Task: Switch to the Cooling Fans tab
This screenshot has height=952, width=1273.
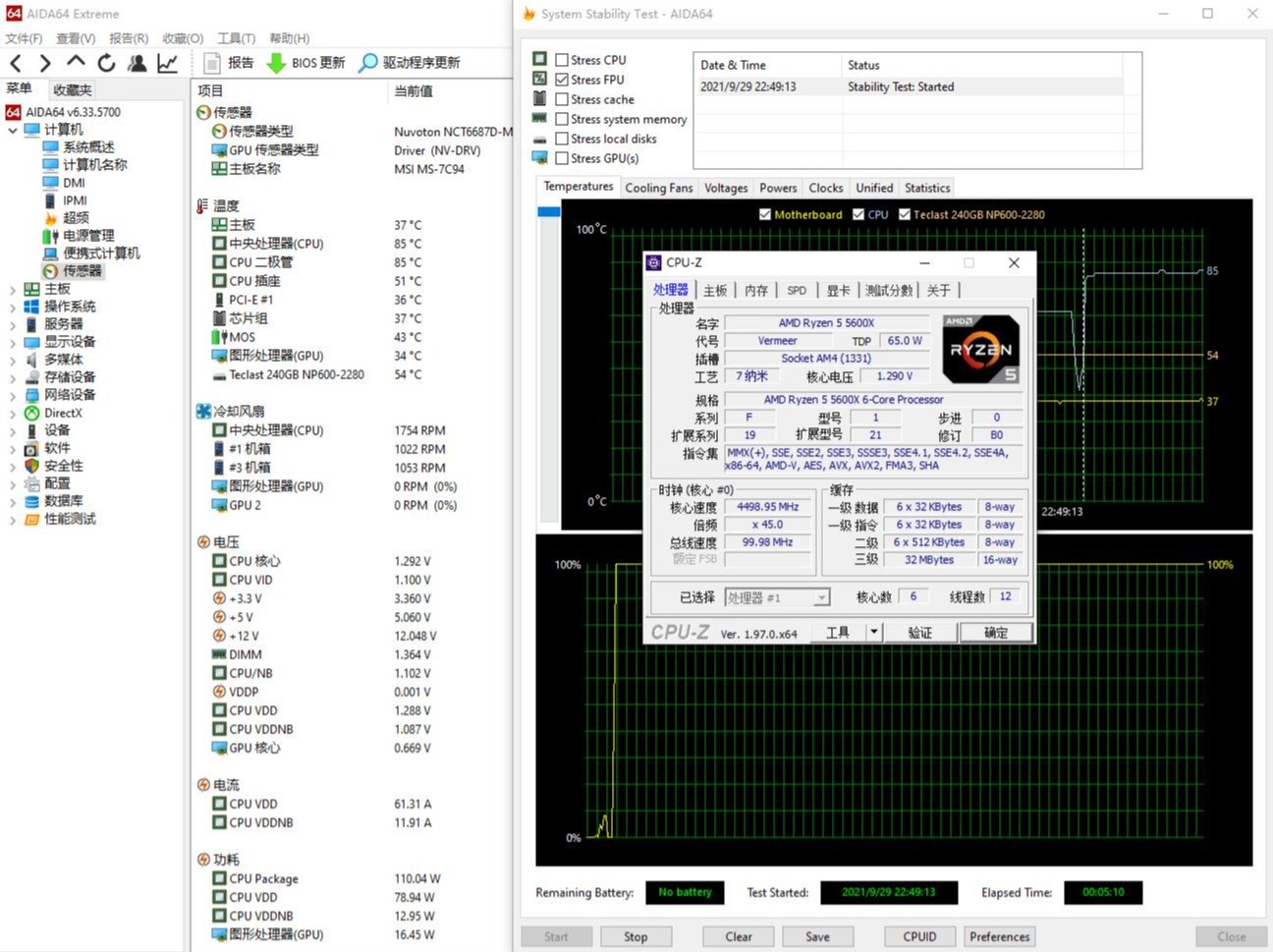Action: pos(659,188)
